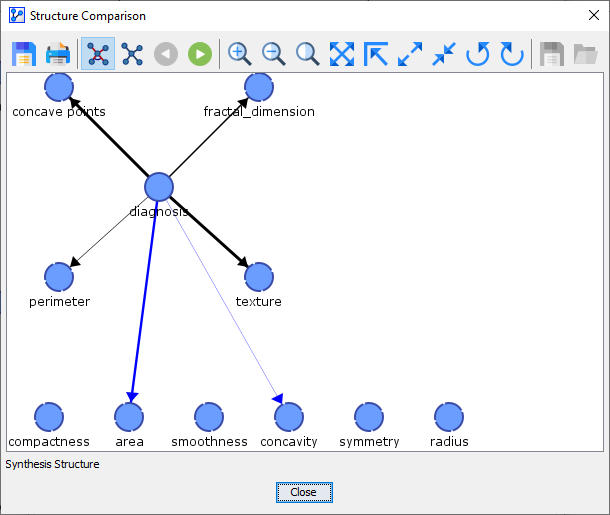Click the rotate clockwise icon

tap(512, 54)
